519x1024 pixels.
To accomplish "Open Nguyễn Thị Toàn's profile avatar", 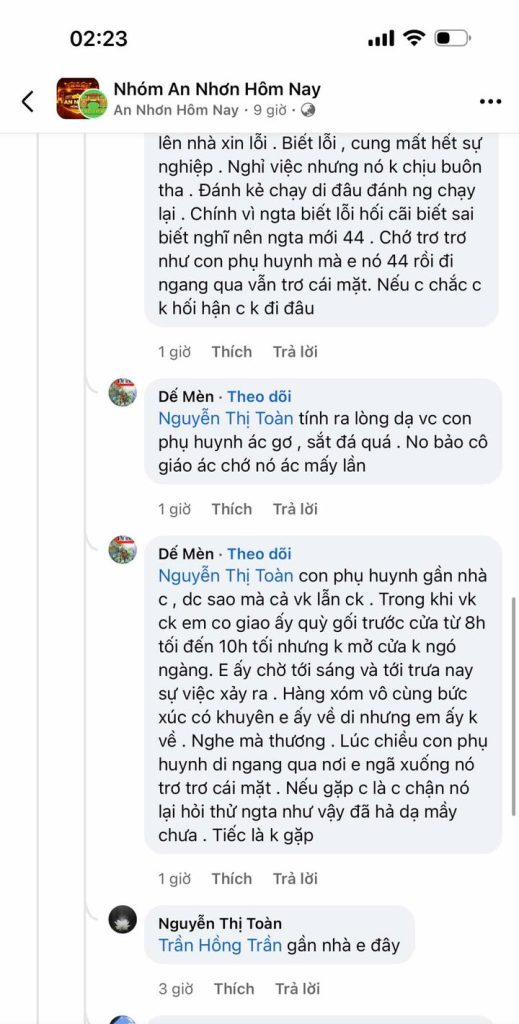I will [123, 920].
